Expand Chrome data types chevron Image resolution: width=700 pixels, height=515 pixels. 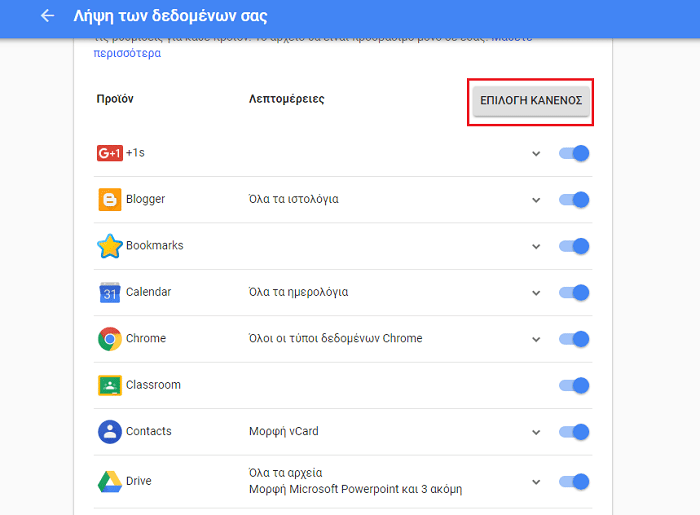click(x=536, y=340)
